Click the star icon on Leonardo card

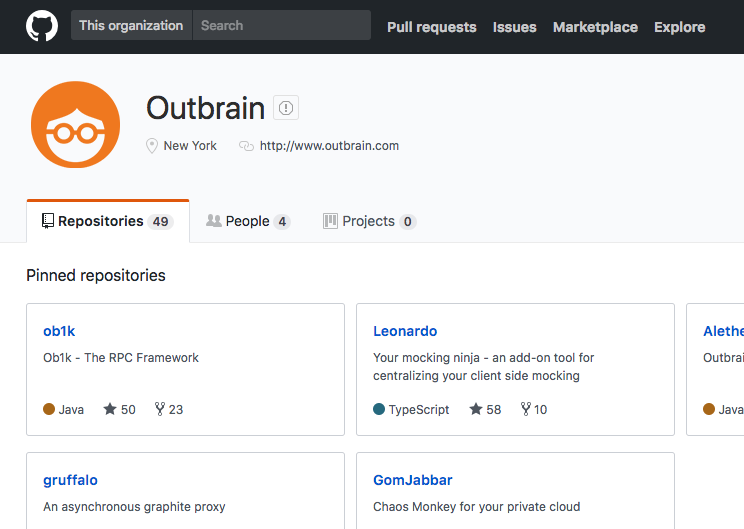point(475,409)
